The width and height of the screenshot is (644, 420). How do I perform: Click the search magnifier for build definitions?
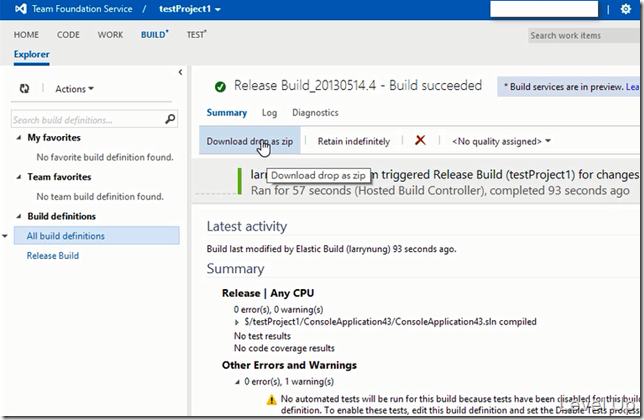170,119
